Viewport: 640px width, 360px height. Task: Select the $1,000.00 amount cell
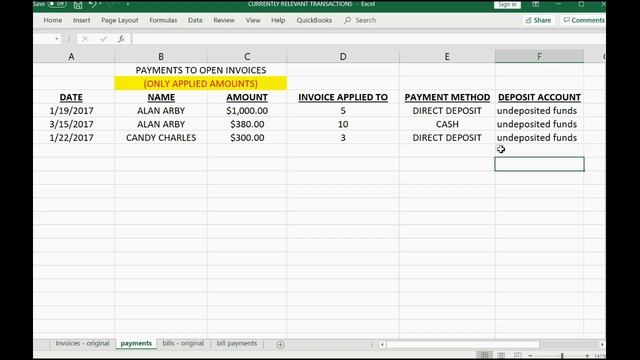[247, 111]
